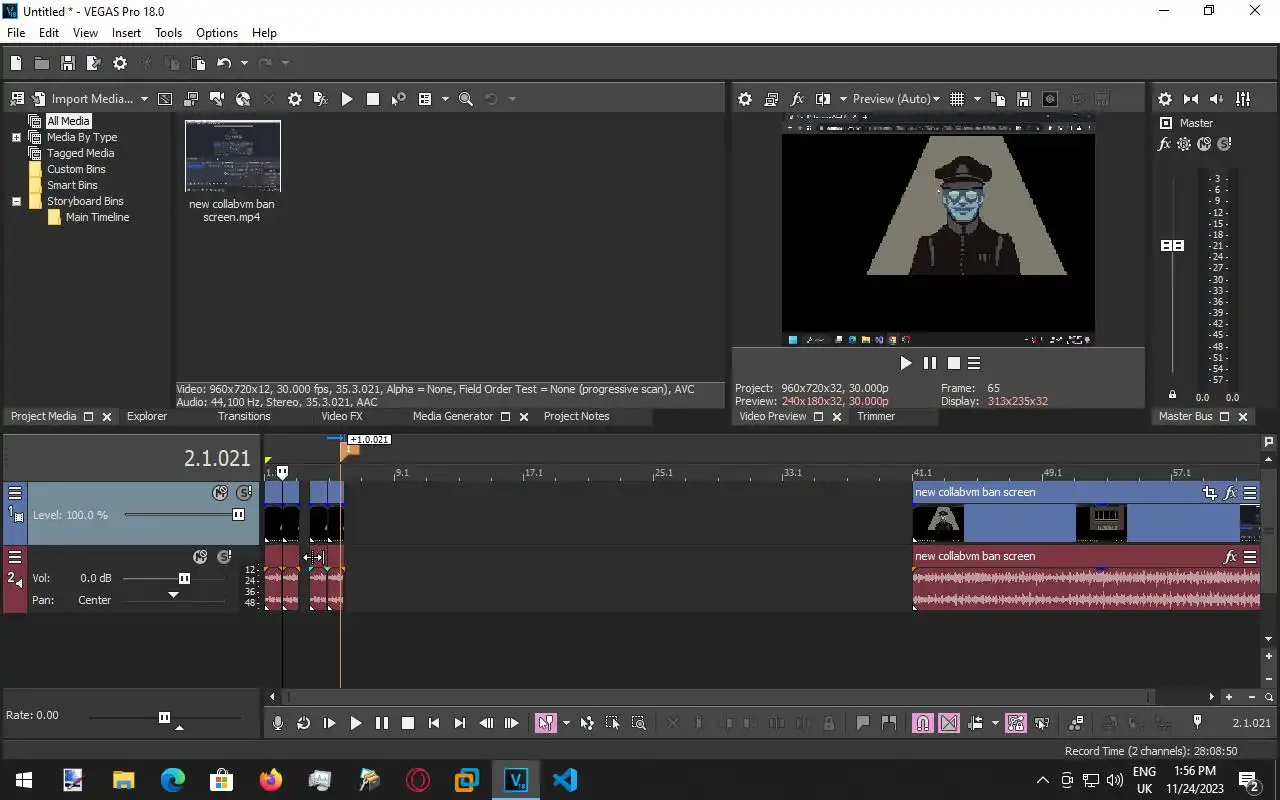Select new collabvm ban screen.mp4 thumbnail
Screen dimensions: 1280x800
[x=232, y=157]
